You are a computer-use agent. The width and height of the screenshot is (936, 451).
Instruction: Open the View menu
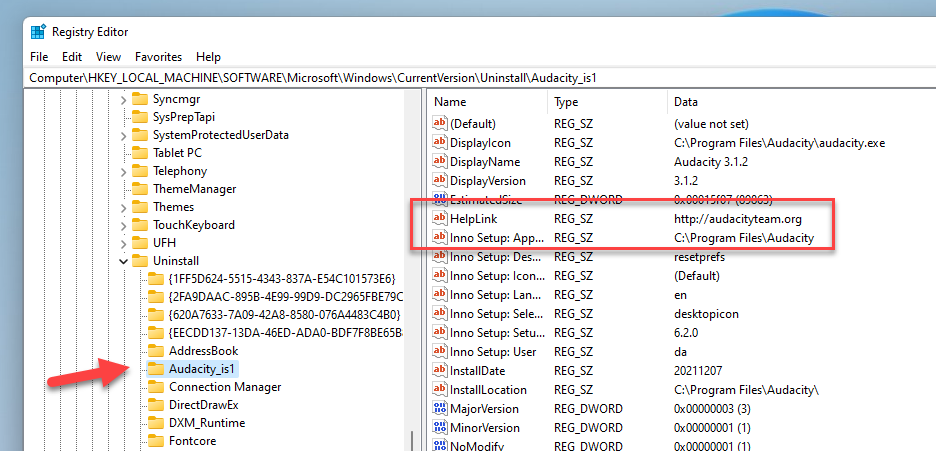[108, 57]
